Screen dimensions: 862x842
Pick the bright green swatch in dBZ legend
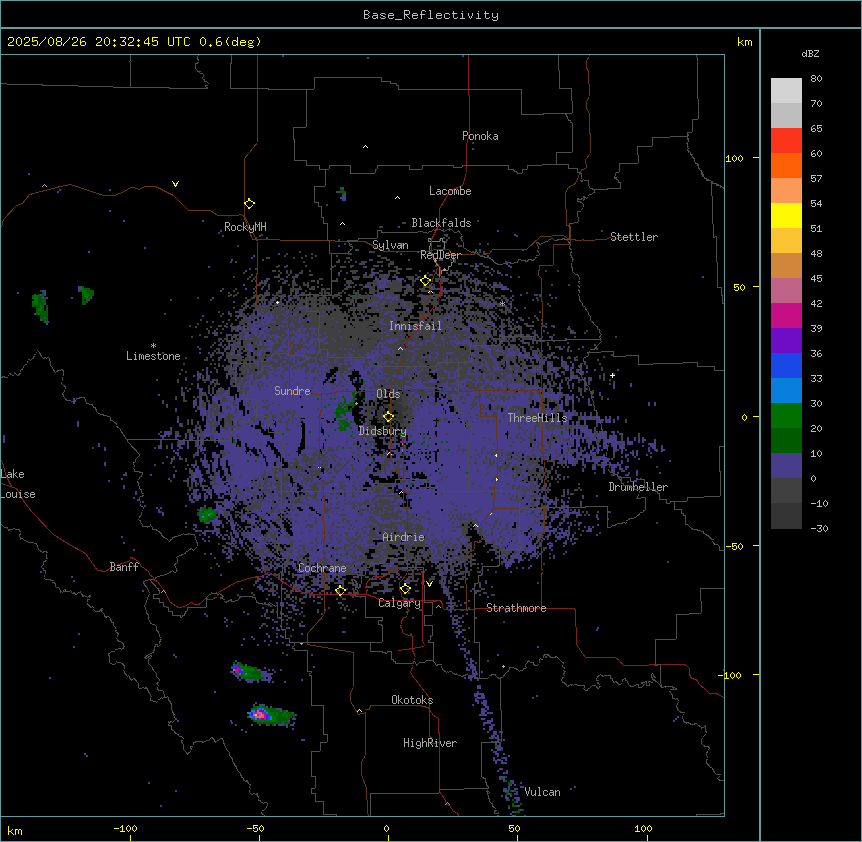pyautogui.click(x=786, y=416)
